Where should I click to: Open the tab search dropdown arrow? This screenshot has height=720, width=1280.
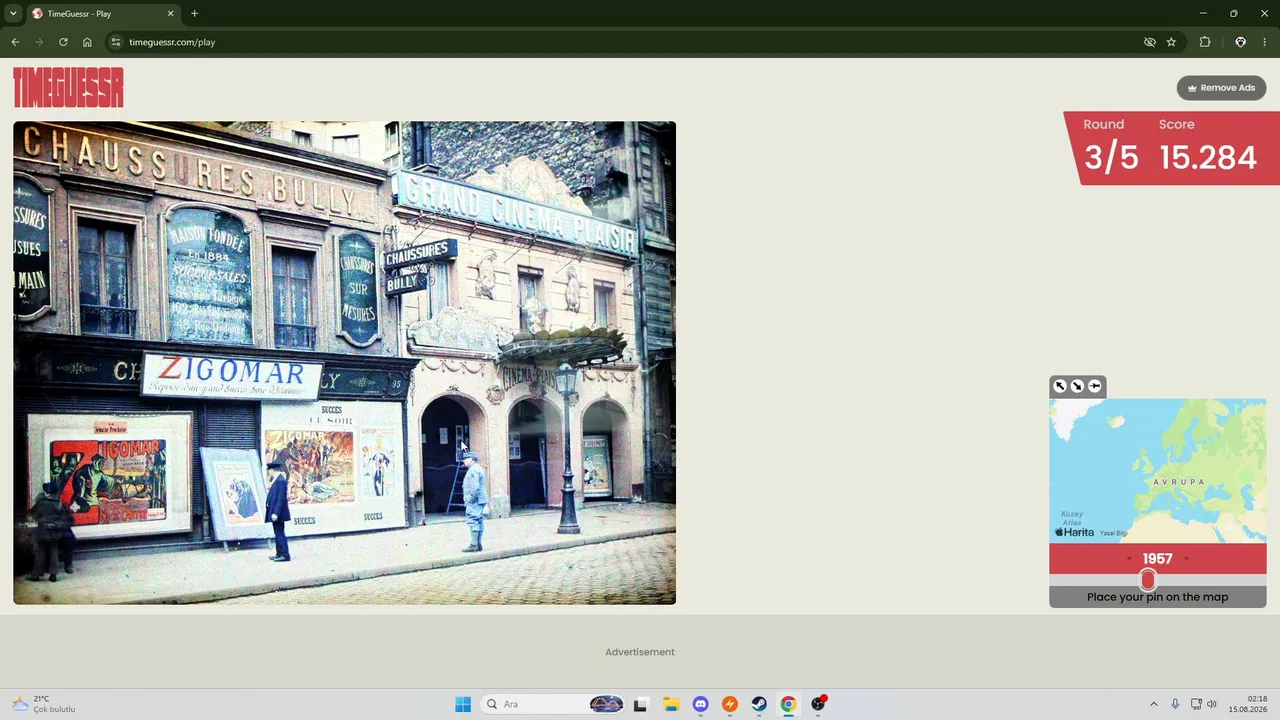13,14
